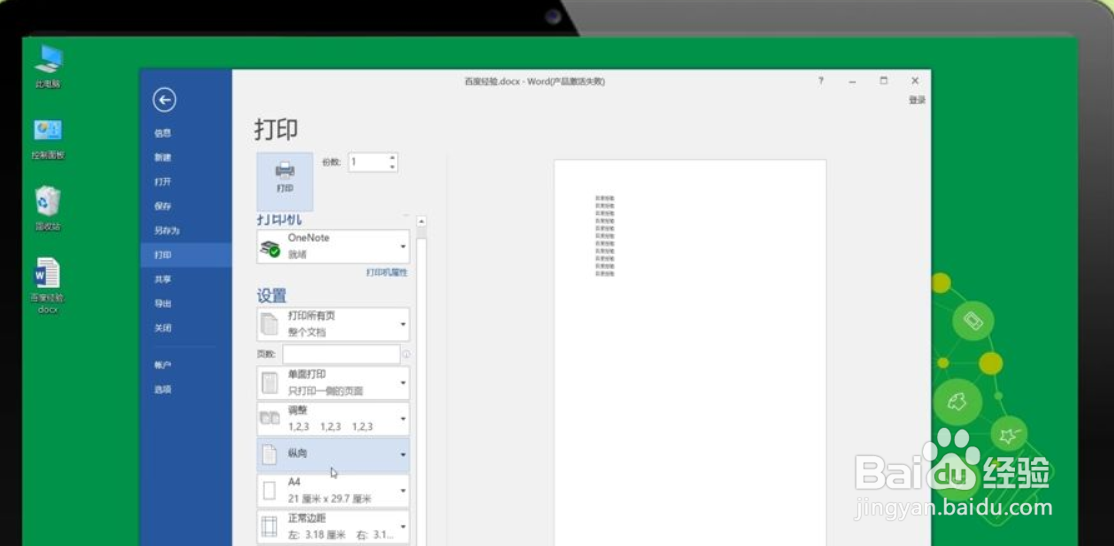Select Options in the backstage menu
The image size is (1114, 546).
[163, 390]
